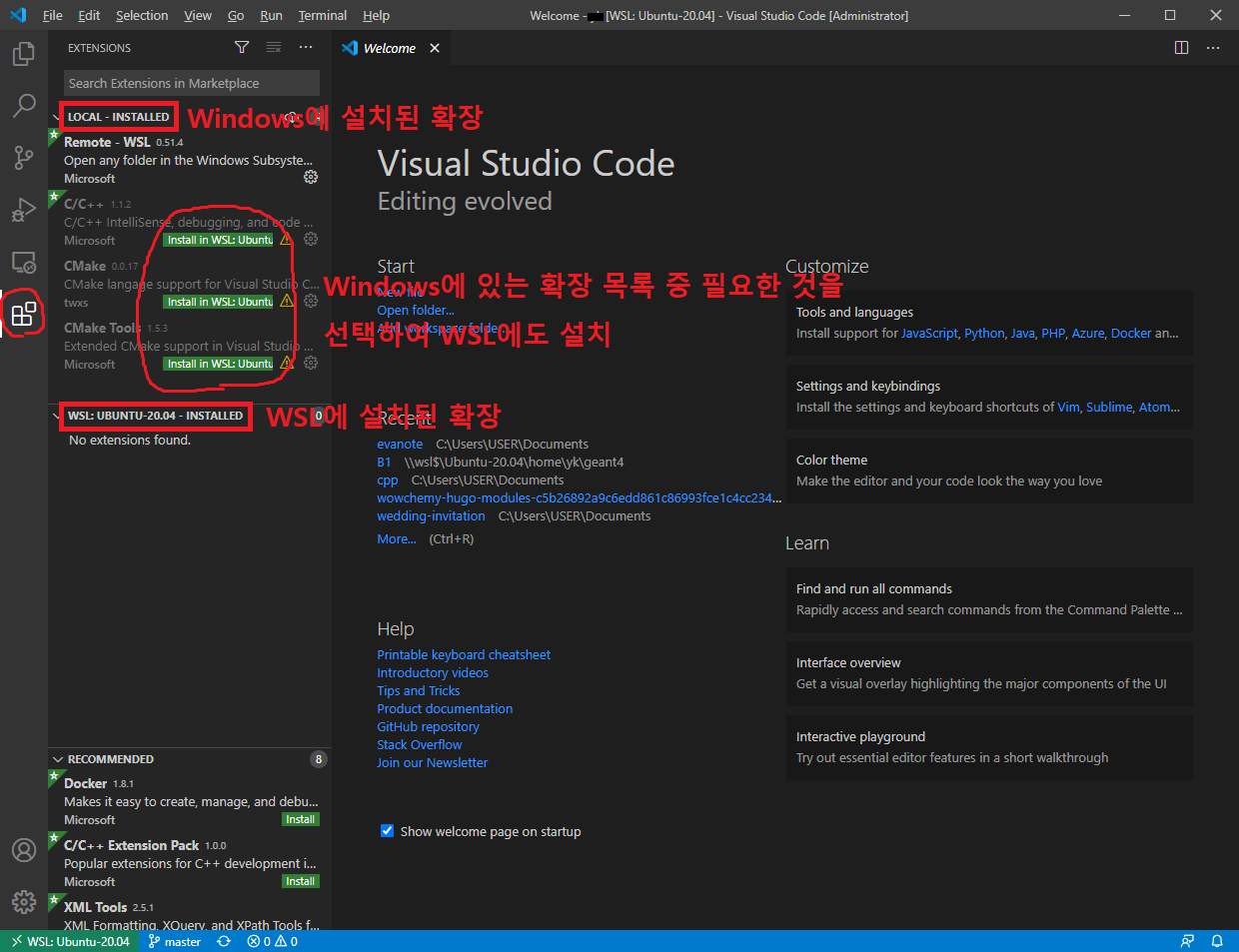The width and height of the screenshot is (1239, 952).
Task: Open the Explorer view in activity bar
Action: 24,53
